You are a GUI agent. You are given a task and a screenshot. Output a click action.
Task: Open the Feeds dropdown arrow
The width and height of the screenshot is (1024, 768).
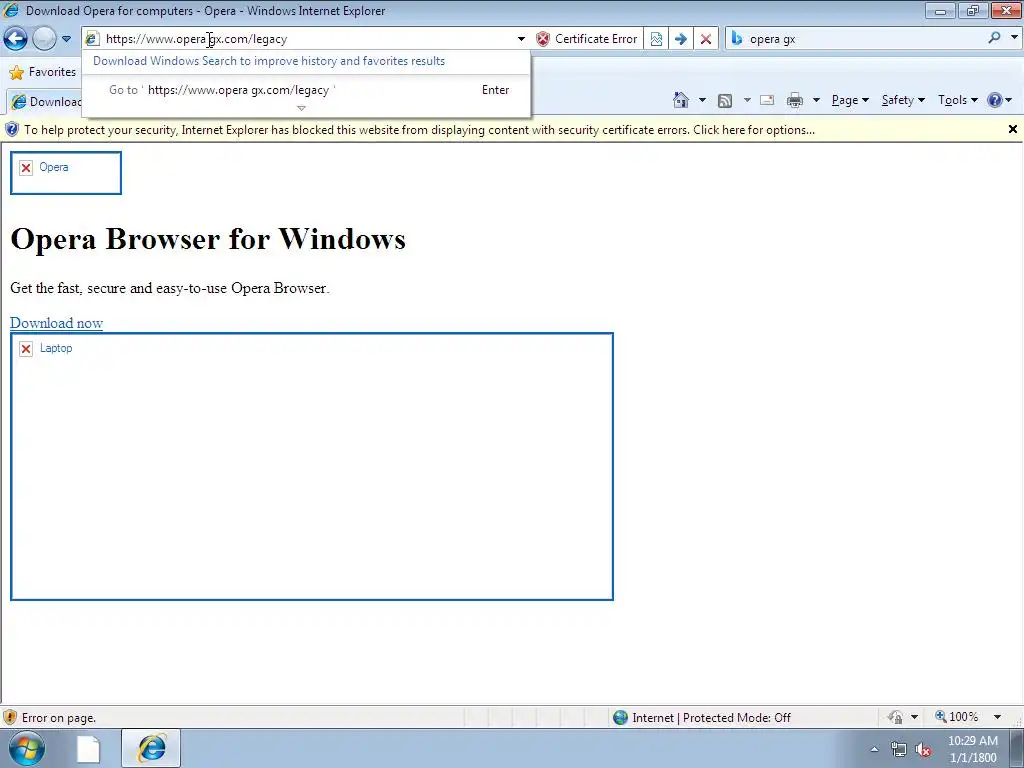coord(747,100)
